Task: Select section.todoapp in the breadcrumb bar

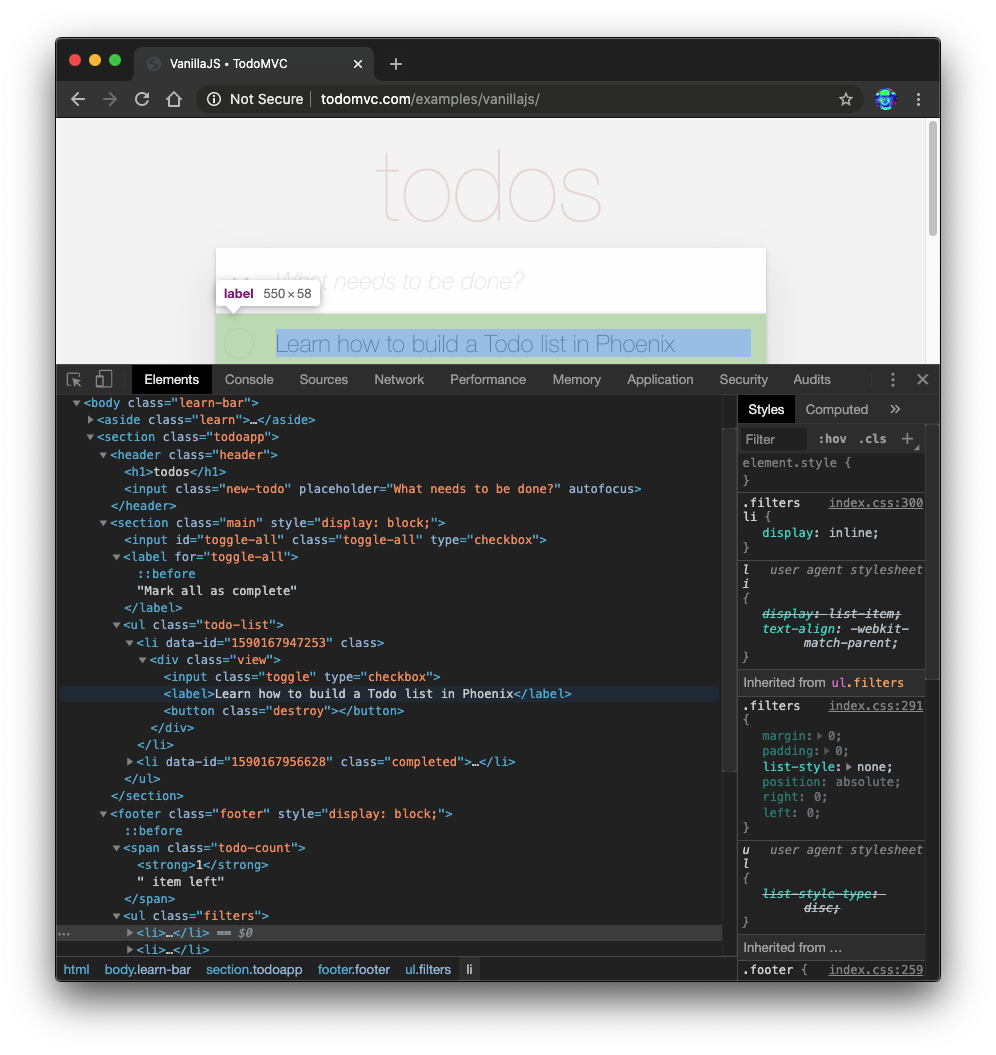Action: point(254,969)
